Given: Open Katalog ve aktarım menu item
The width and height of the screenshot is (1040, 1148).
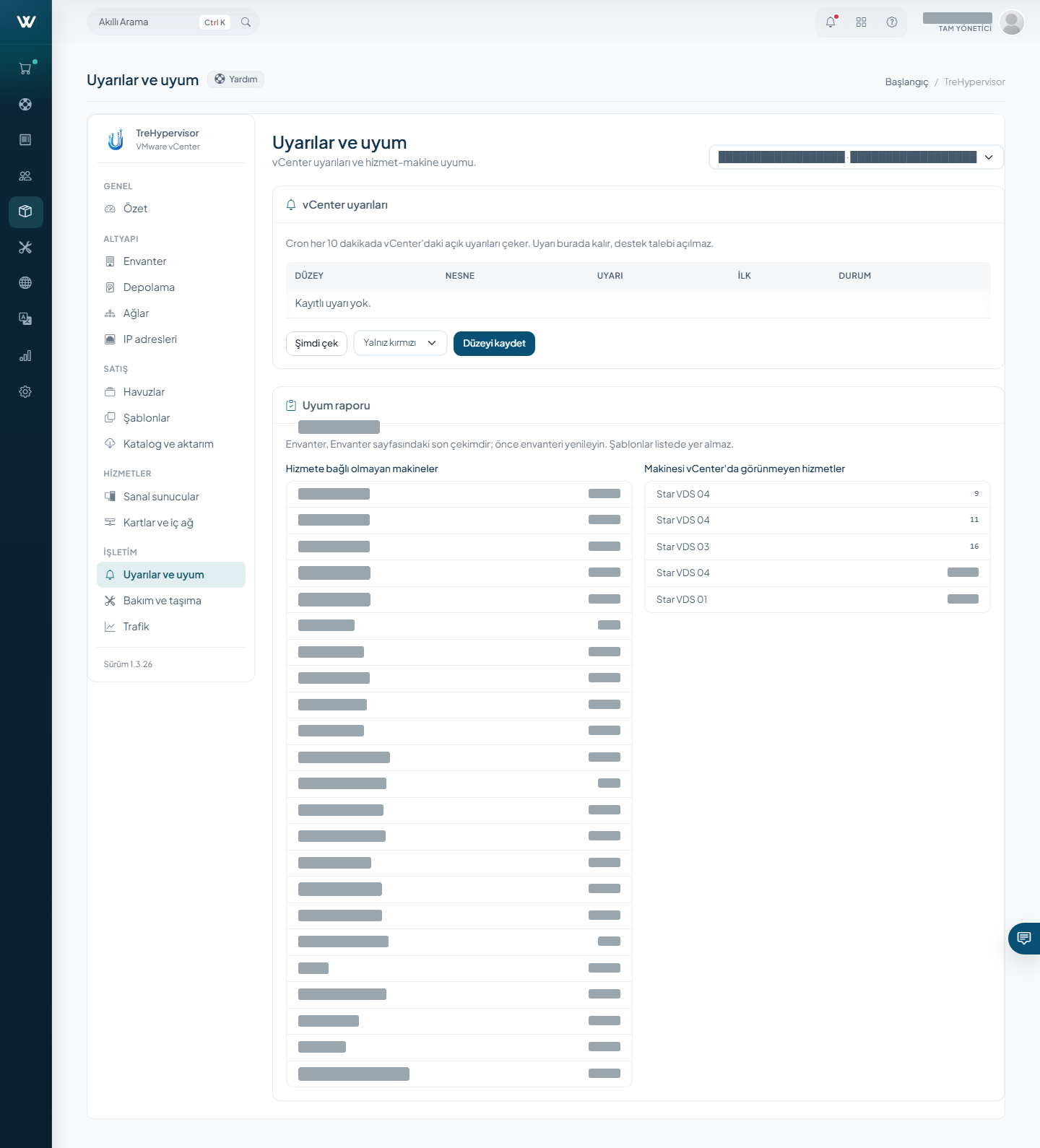Looking at the screenshot, I should tap(171, 444).
